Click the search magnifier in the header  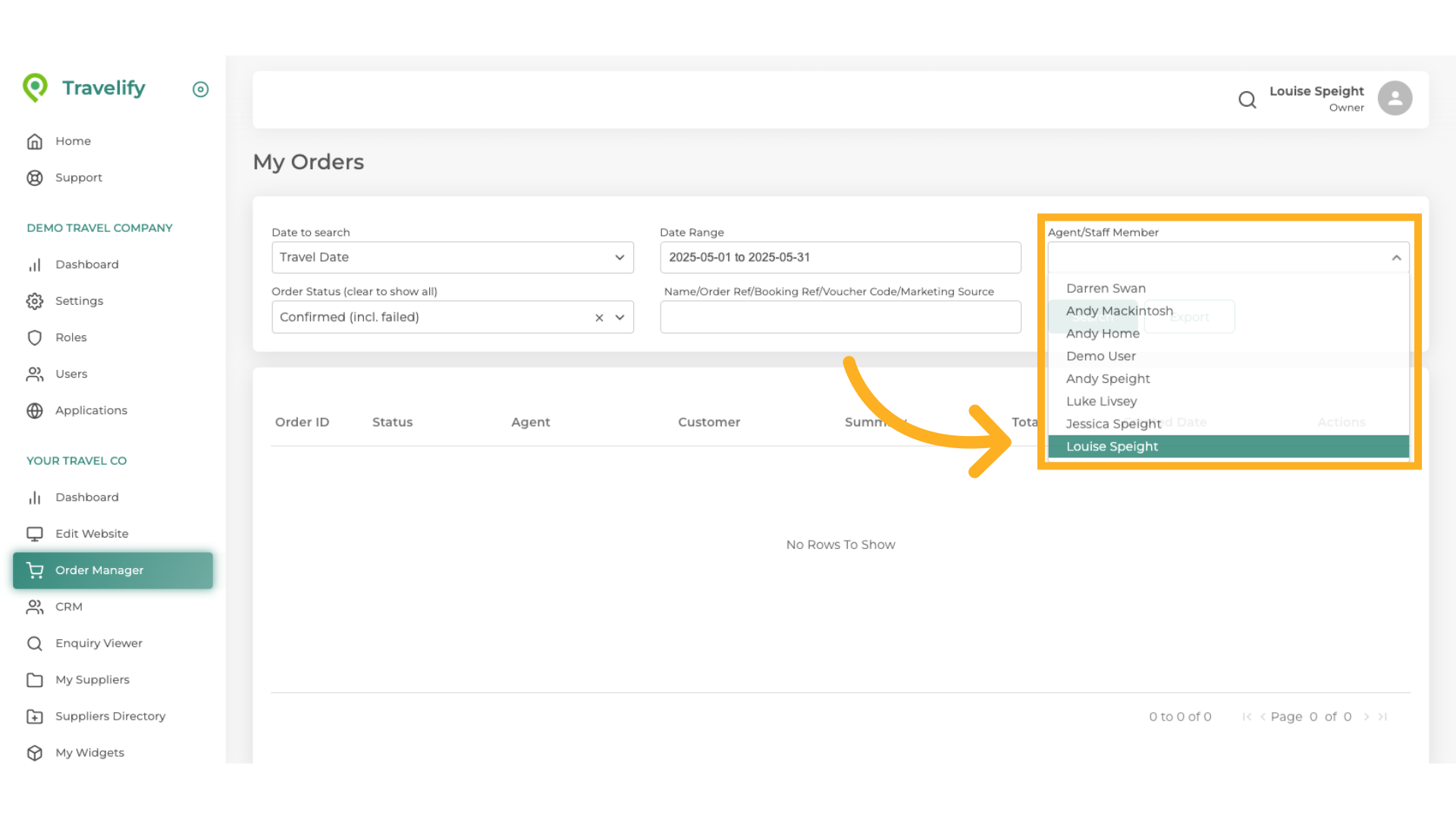(x=1247, y=99)
